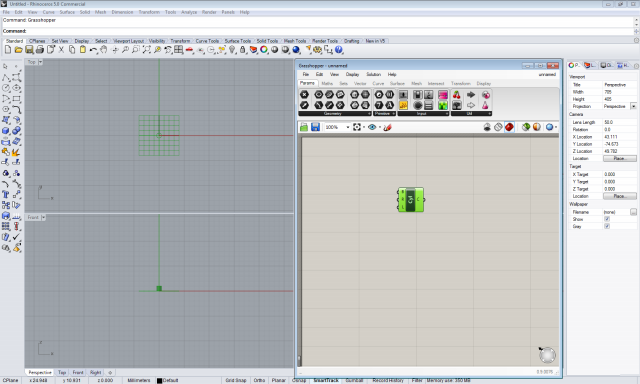Enable red shaded preview mode in Grasshopper
This screenshot has width=640, height=384.
point(509,127)
